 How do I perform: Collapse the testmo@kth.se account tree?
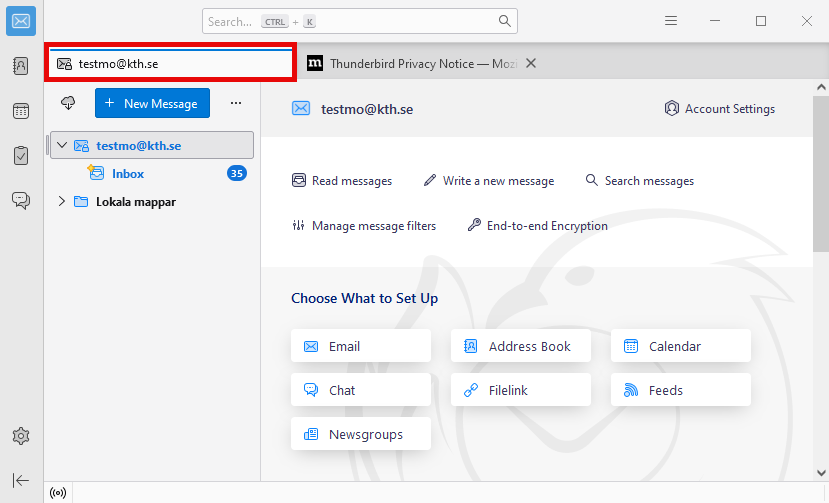(62, 146)
